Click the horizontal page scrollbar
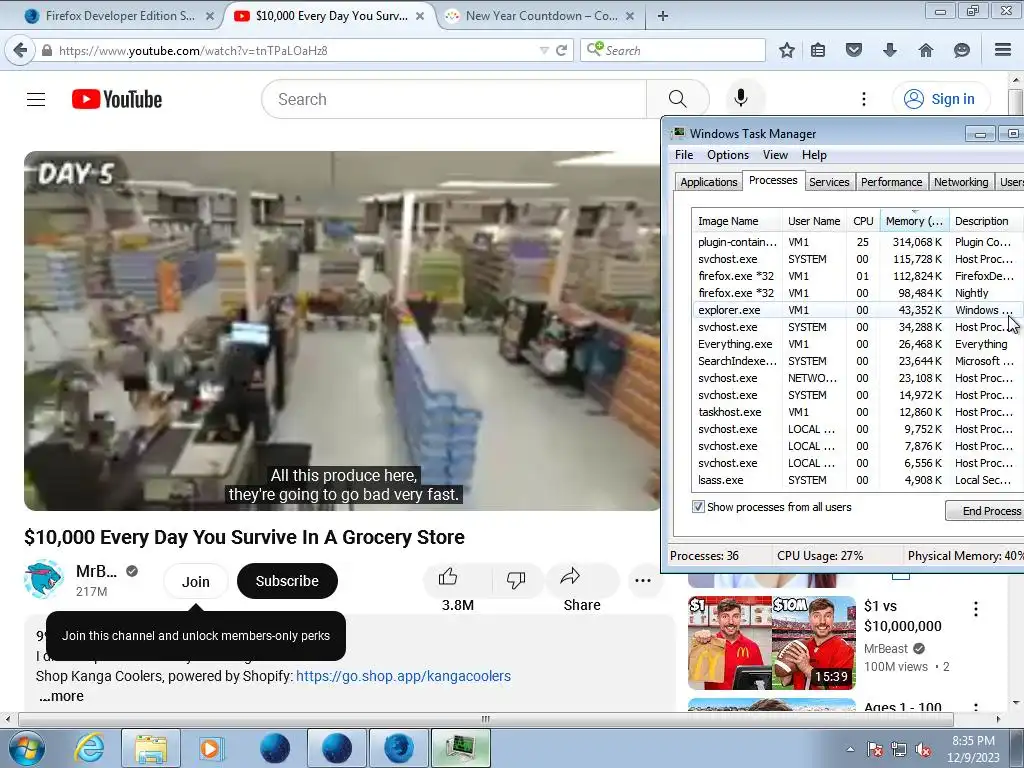This screenshot has height=768, width=1024. click(x=485, y=719)
